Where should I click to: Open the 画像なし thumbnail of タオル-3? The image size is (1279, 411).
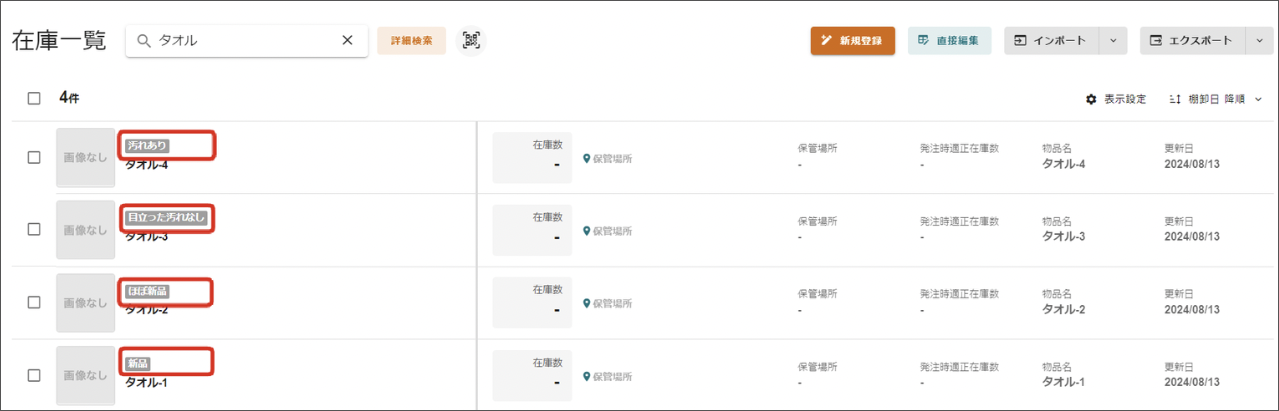pyautogui.click(x=85, y=230)
